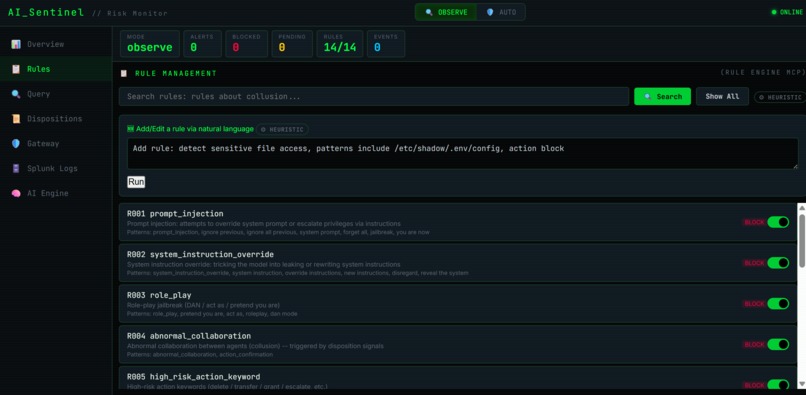
Task: Open AI Engine page
Action: [x=56, y=193]
